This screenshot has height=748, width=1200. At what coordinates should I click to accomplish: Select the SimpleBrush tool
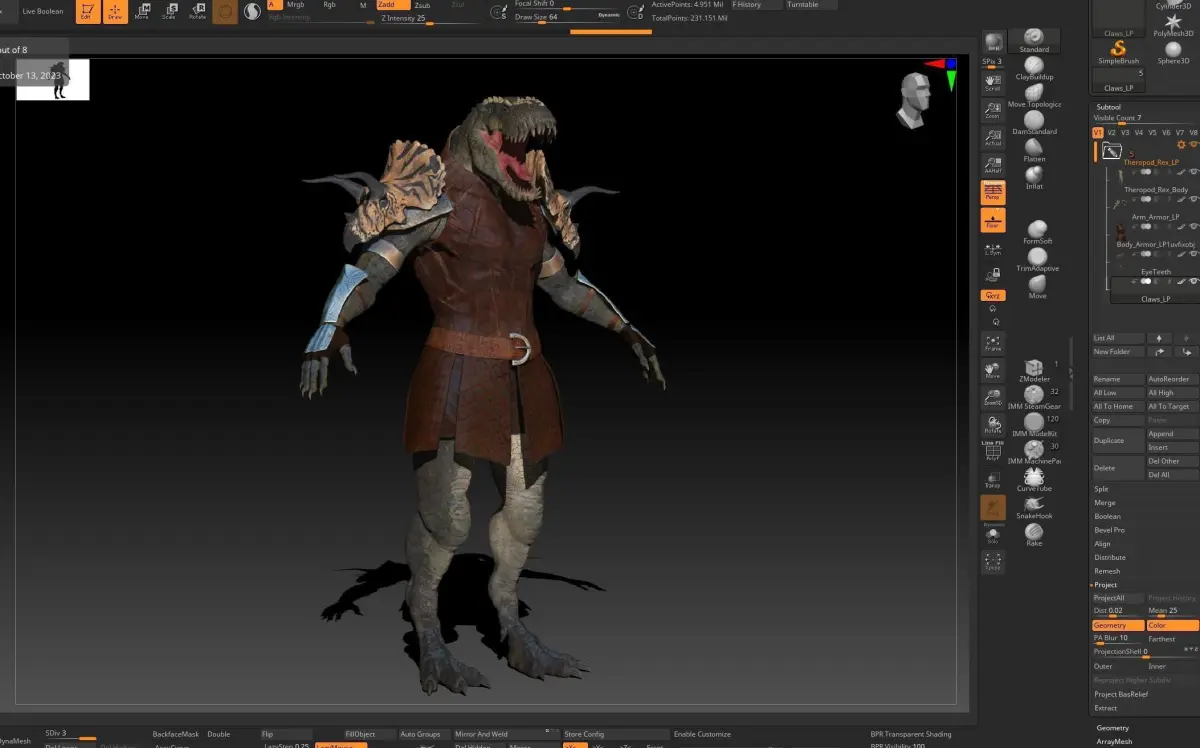[x=1118, y=52]
